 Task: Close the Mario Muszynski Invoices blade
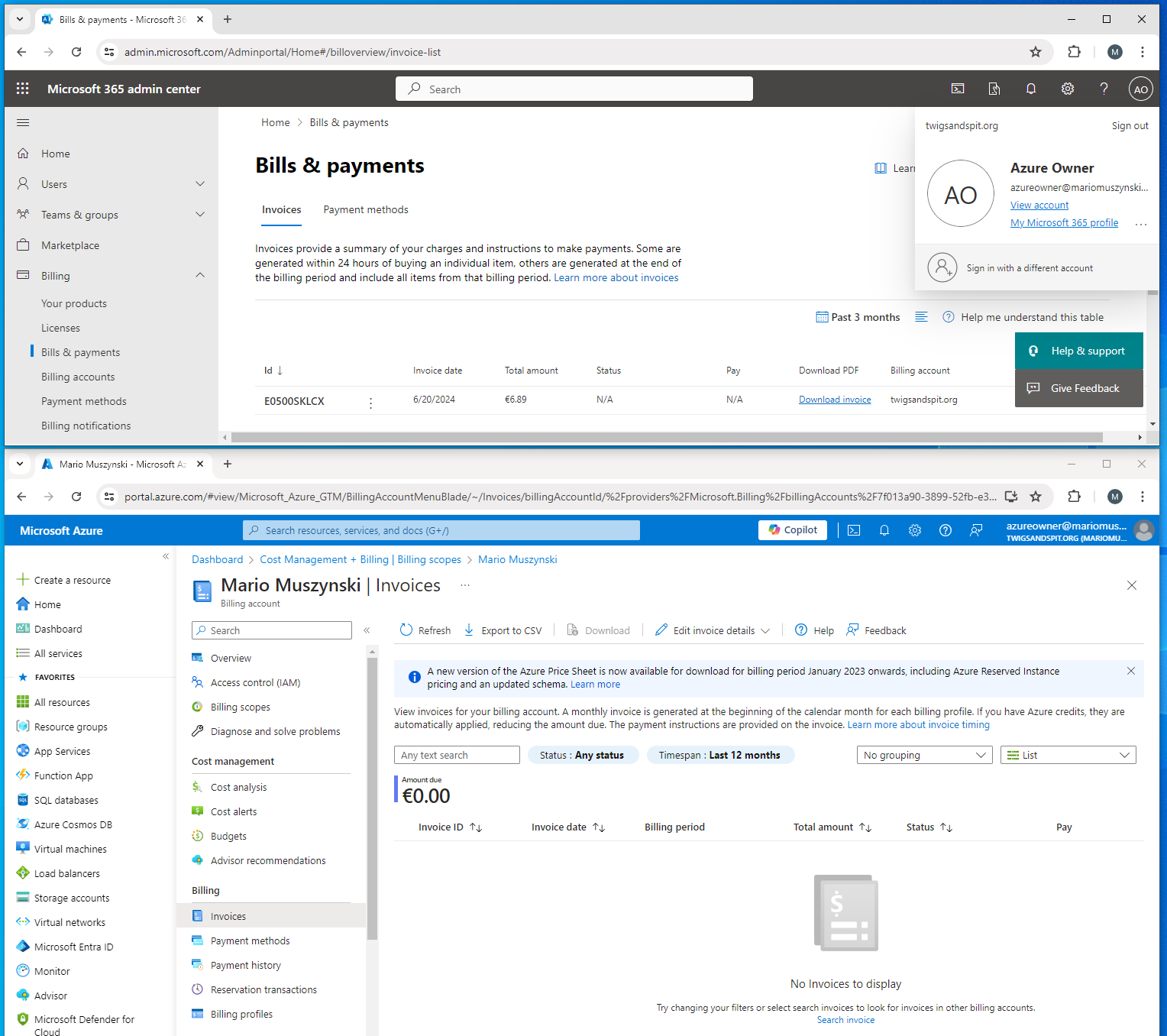[x=1132, y=585]
